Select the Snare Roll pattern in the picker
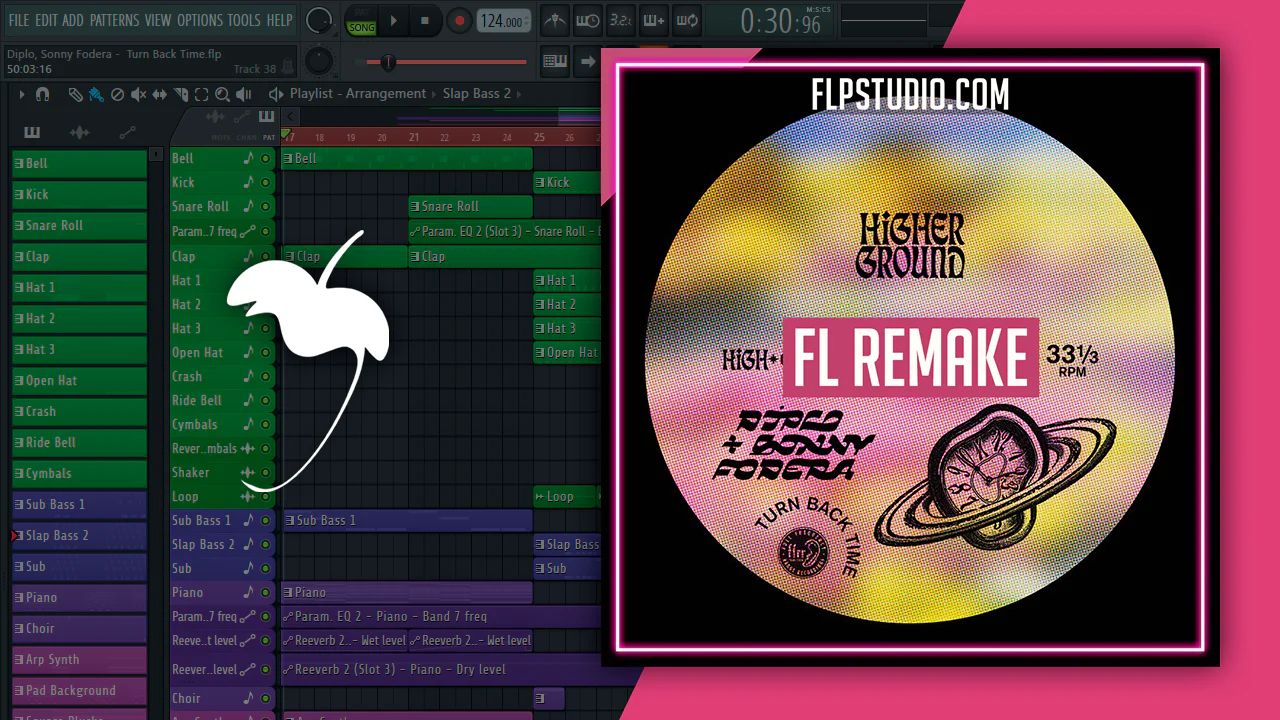The image size is (1280, 720). tap(79, 226)
